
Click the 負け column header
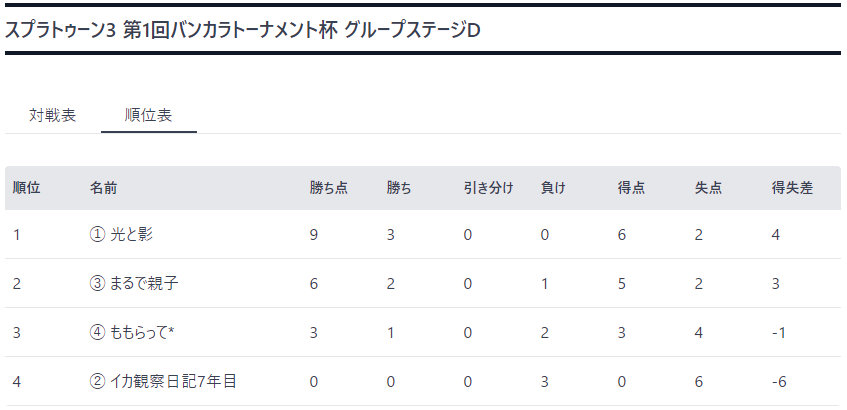[553, 188]
